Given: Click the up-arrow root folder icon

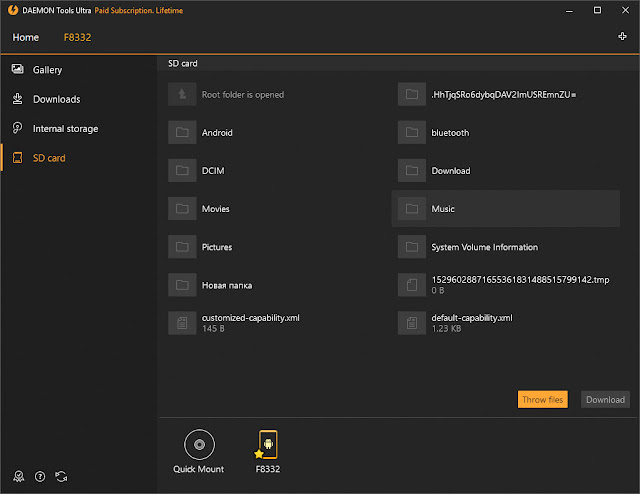Looking at the screenshot, I should point(182,94).
